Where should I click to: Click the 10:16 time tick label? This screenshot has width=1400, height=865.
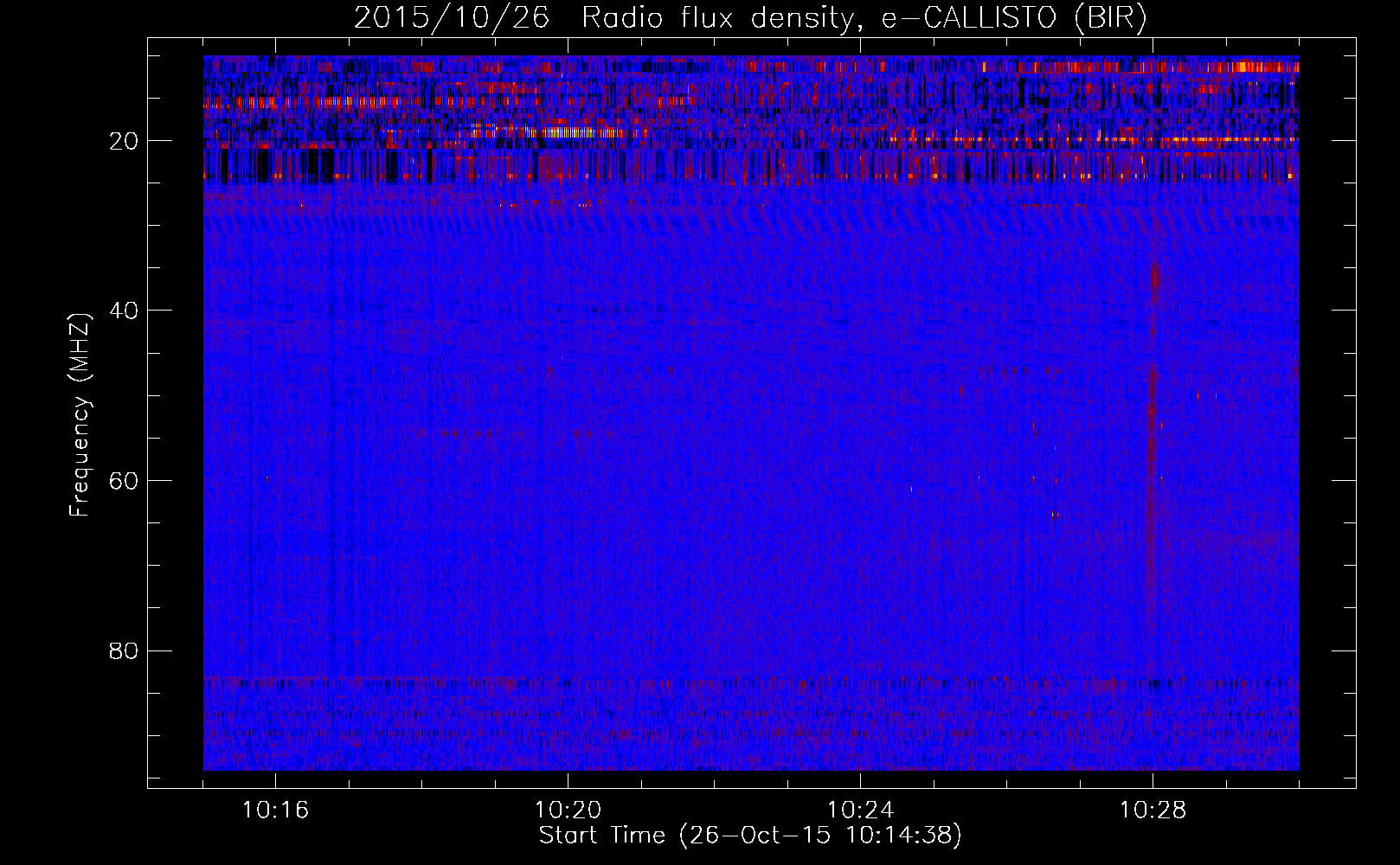point(275,811)
